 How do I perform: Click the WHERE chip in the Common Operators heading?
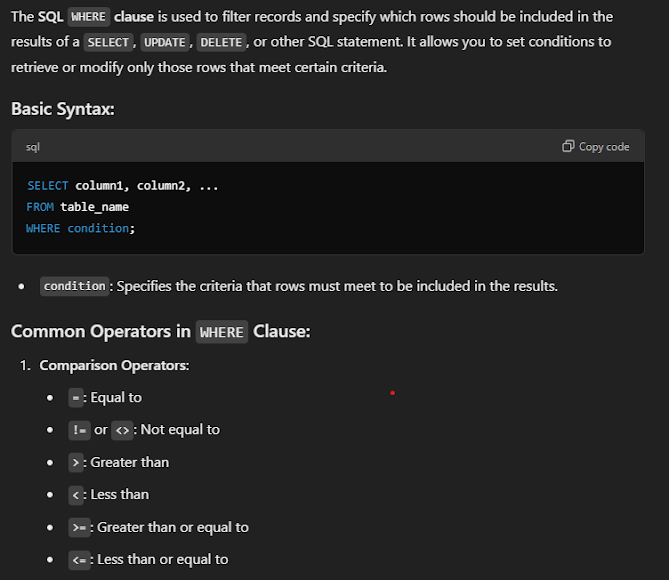click(221, 332)
